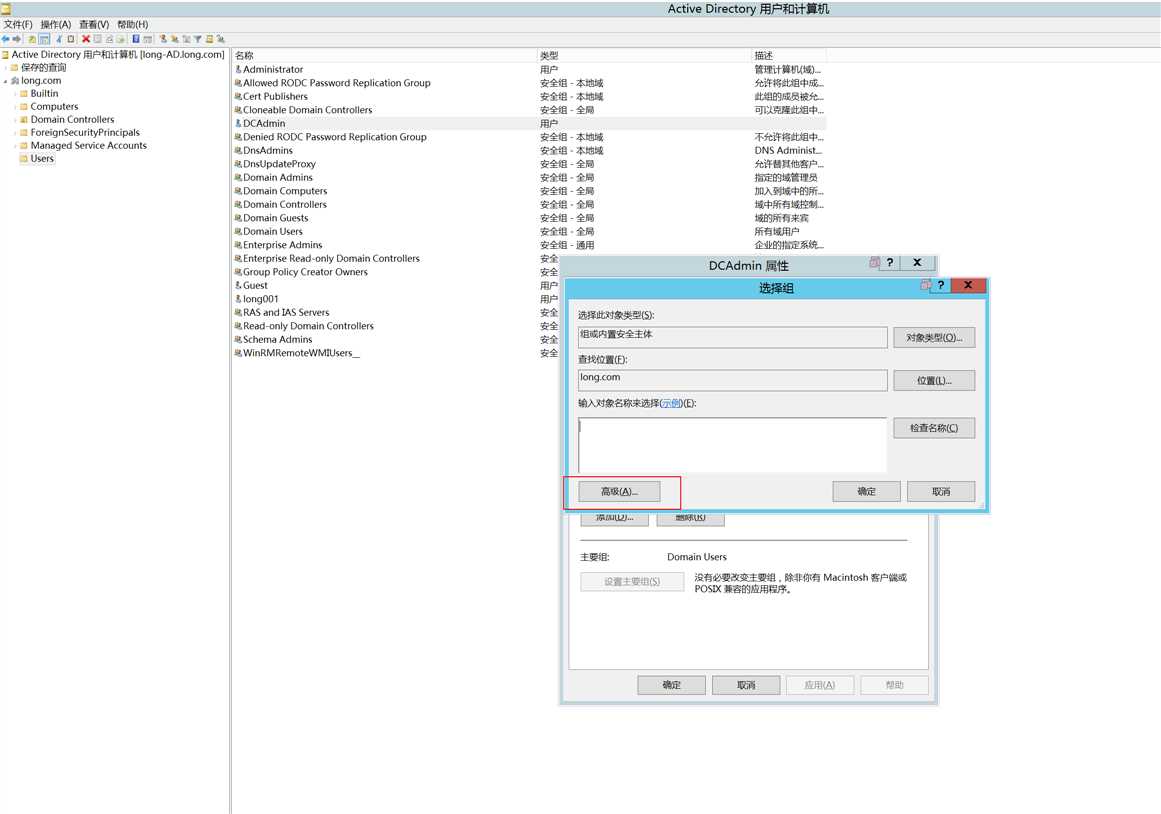
Task: Open the 查看(V) menu
Action: (94, 24)
